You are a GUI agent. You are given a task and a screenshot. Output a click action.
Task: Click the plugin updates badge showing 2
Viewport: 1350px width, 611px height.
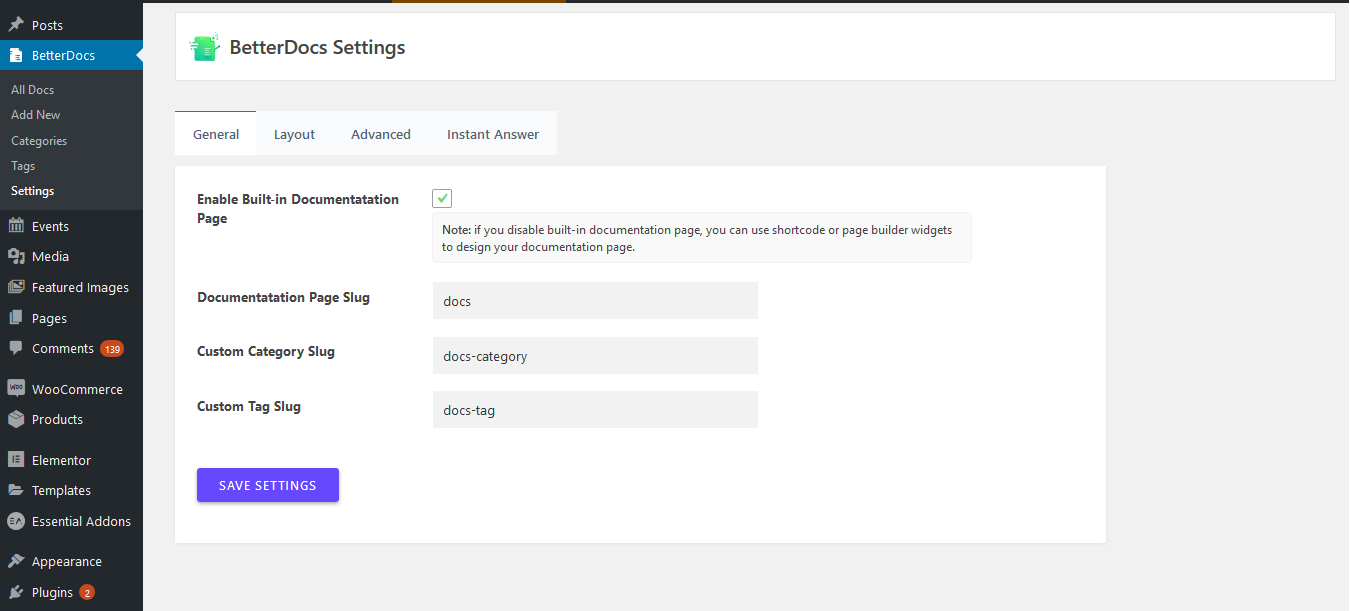coord(87,592)
